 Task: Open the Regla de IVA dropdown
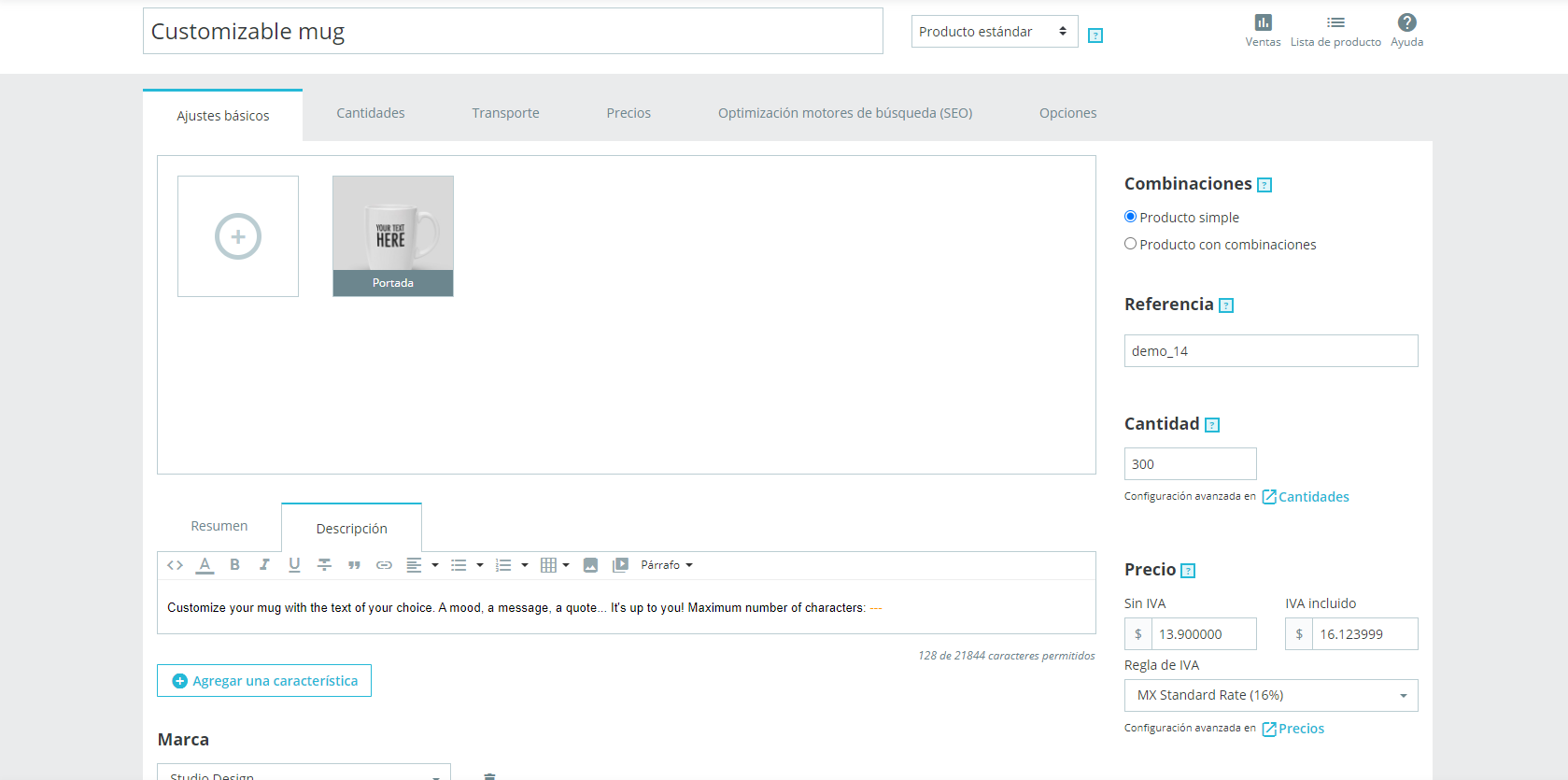coord(1271,695)
